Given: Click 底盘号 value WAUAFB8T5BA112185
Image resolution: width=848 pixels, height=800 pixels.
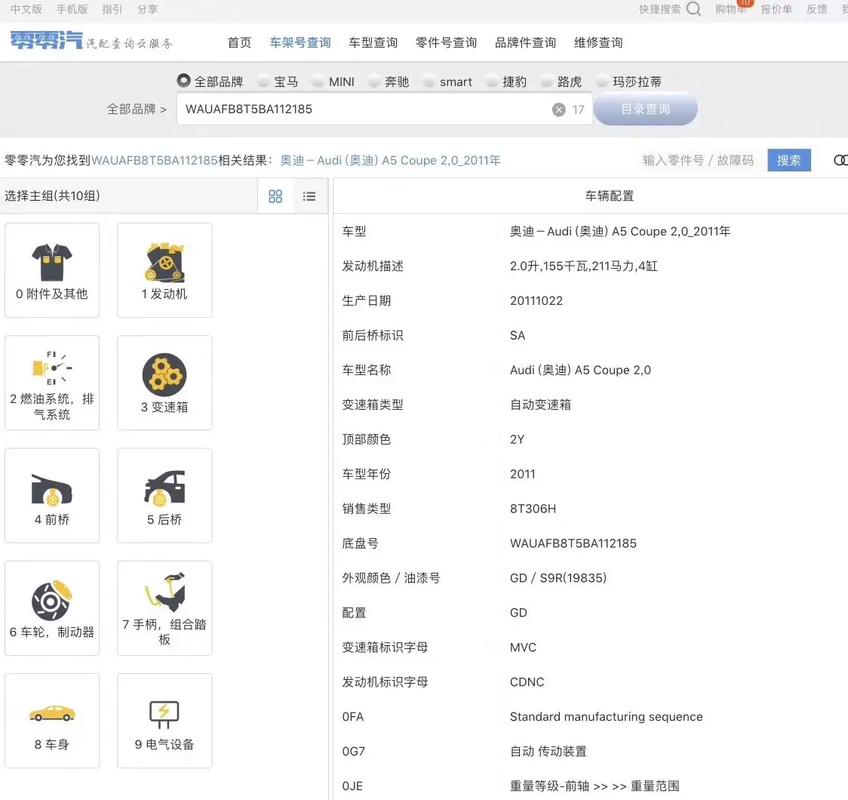Looking at the screenshot, I should pyautogui.click(x=573, y=544).
